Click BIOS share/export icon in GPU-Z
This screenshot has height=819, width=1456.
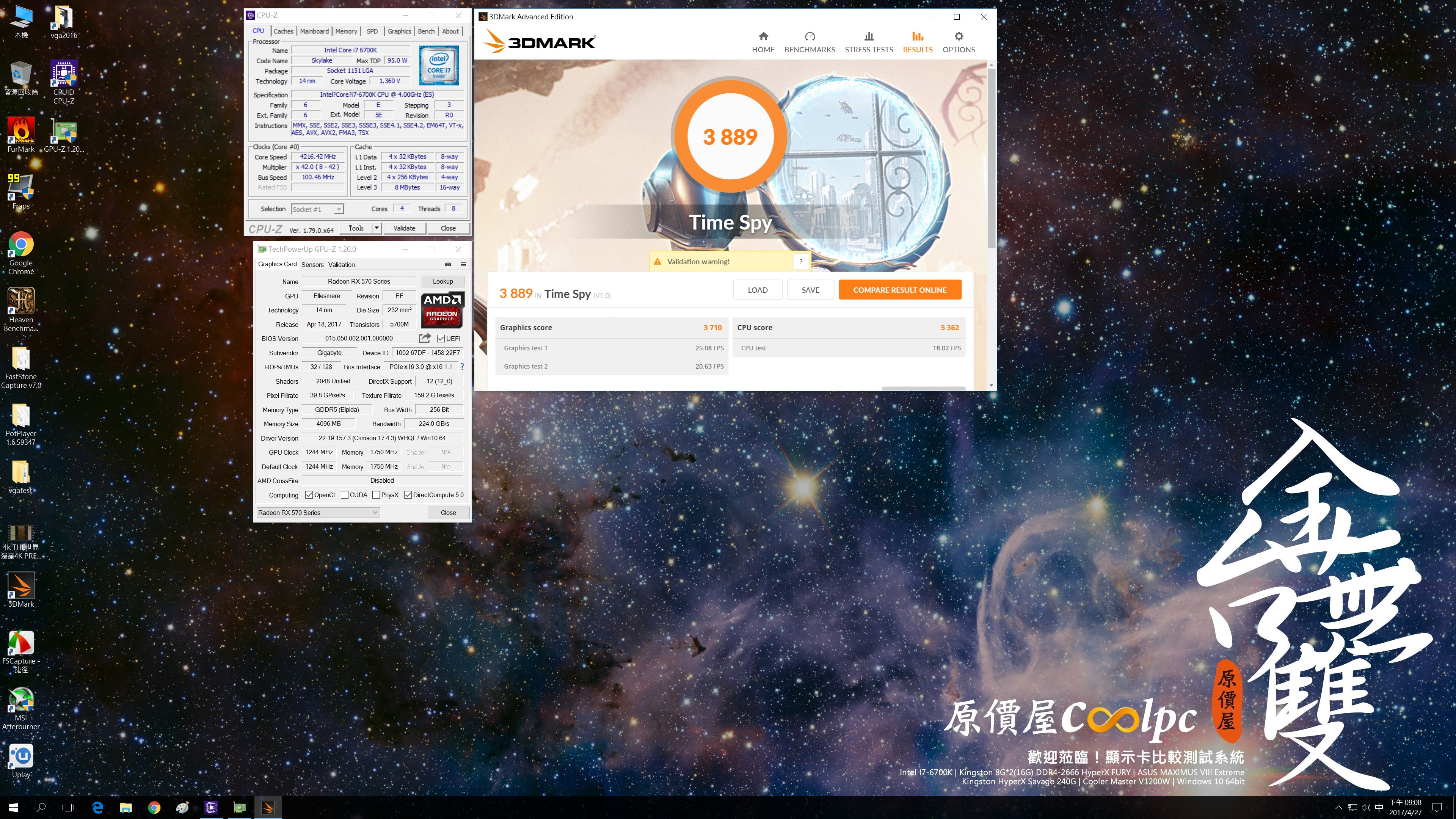[425, 338]
